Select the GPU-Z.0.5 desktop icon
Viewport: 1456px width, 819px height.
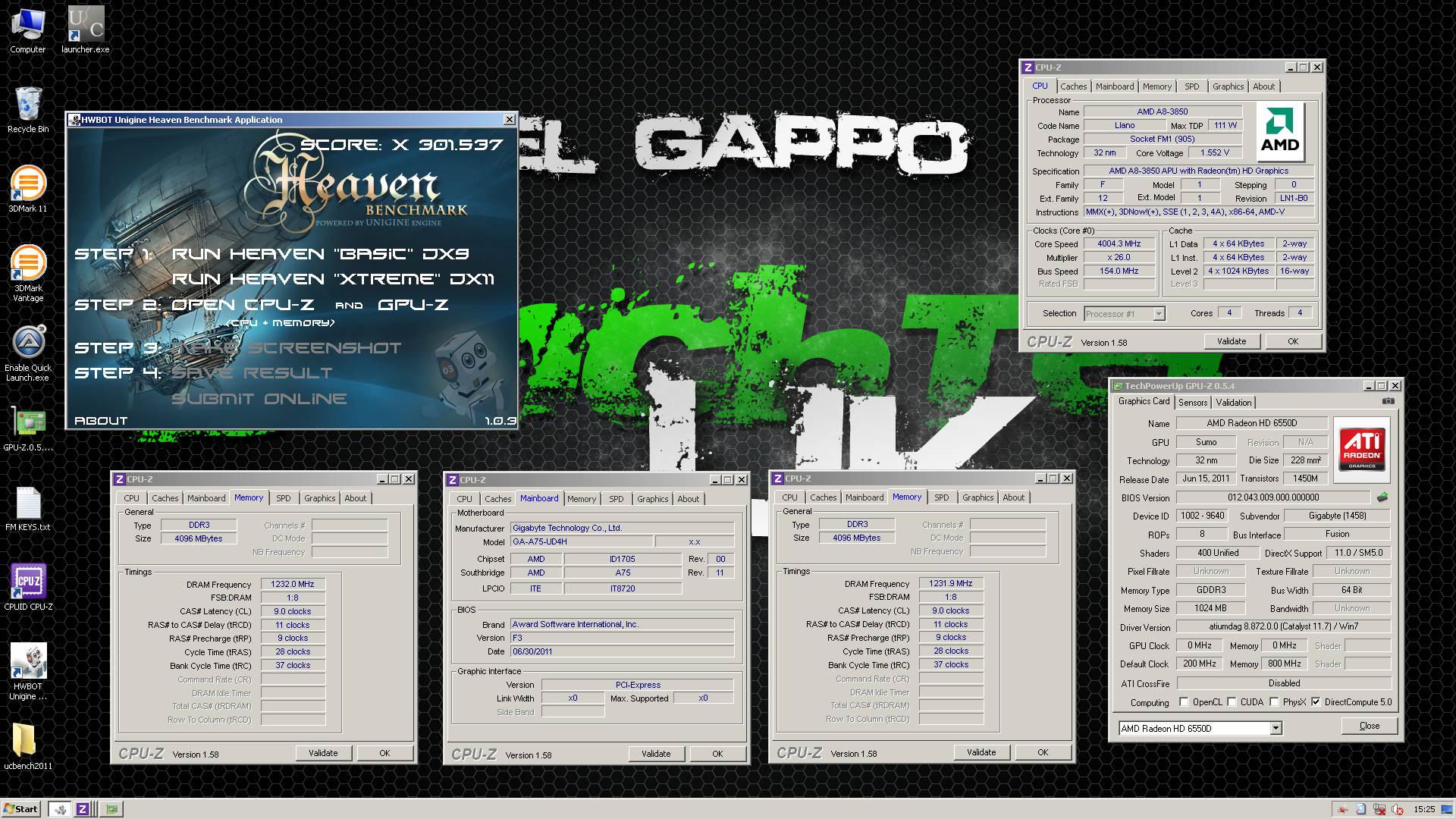click(x=28, y=430)
